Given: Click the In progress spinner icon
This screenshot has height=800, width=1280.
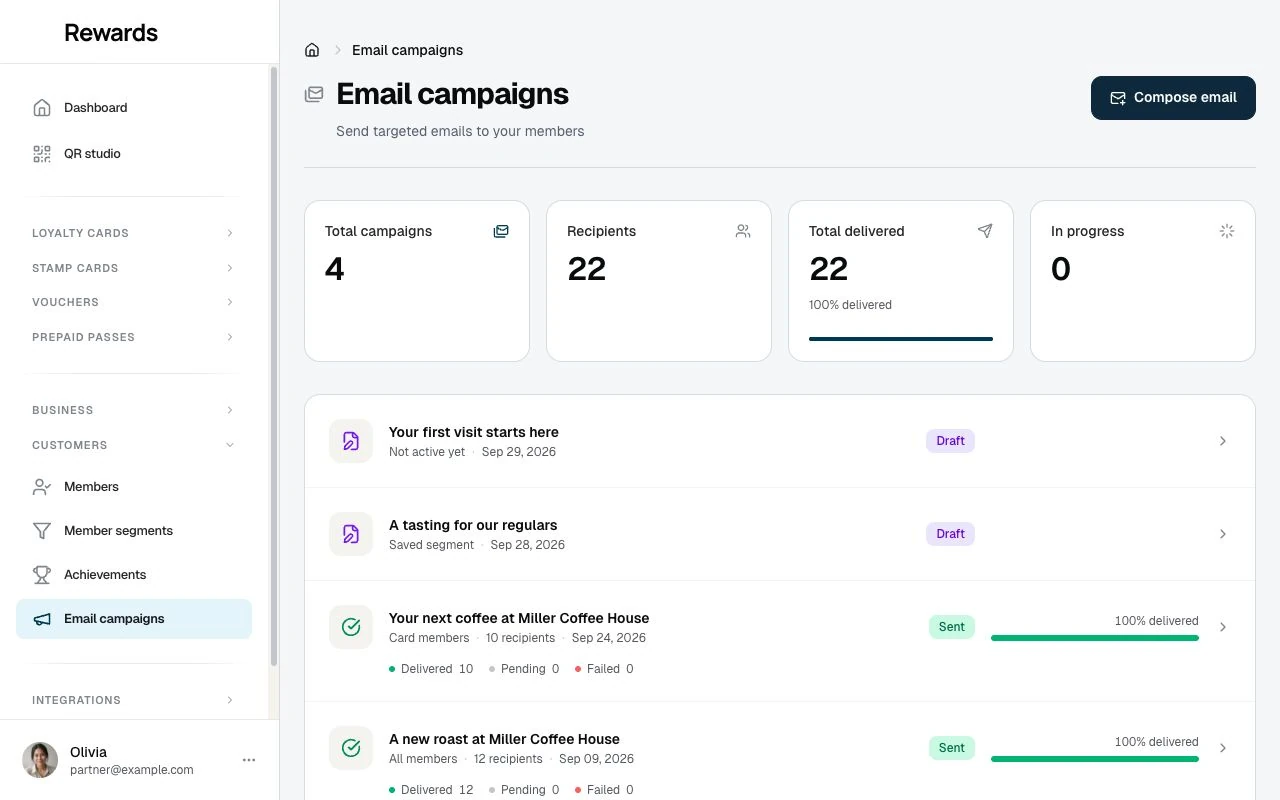Looking at the screenshot, I should click(1227, 231).
